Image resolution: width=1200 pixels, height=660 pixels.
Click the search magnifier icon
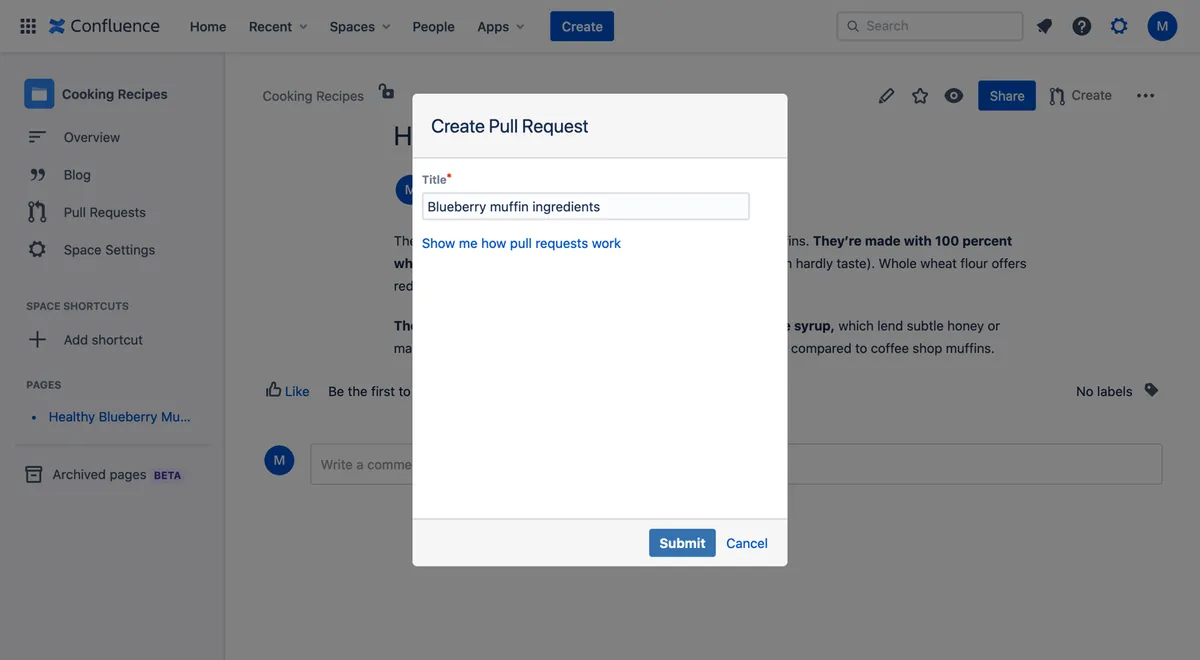pos(853,26)
